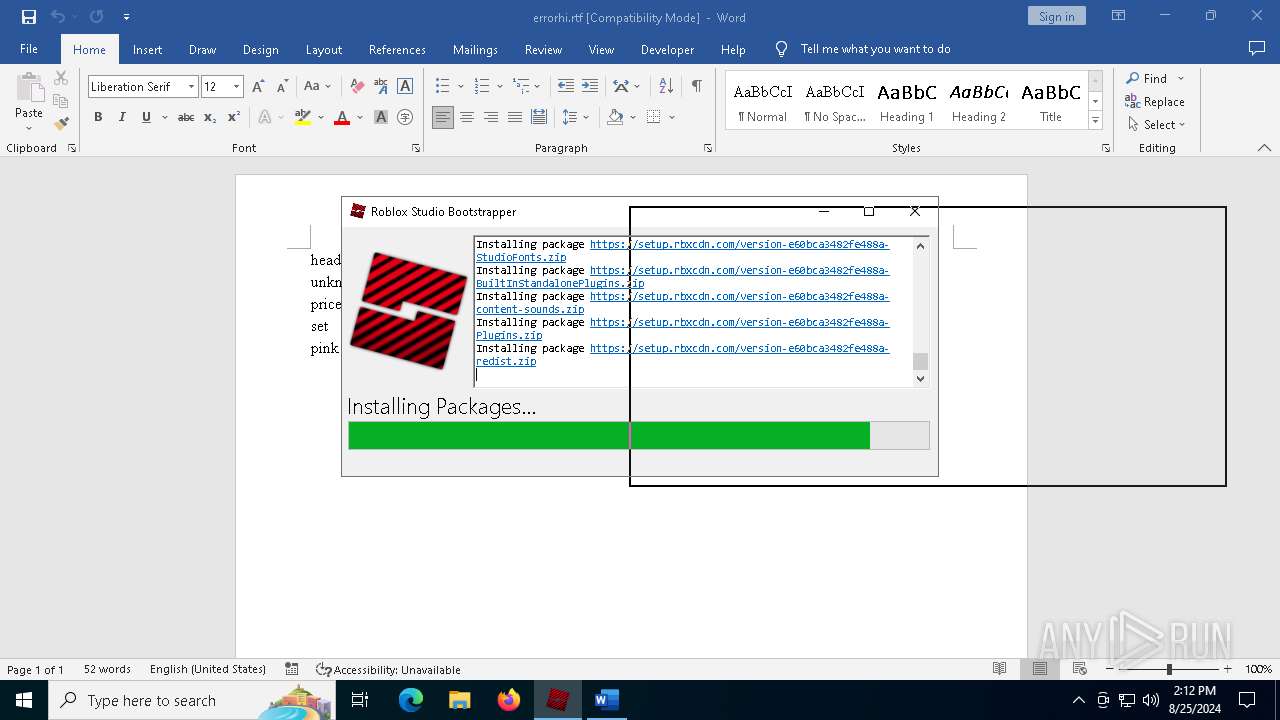Viewport: 1280px width, 720px height.
Task: Open File Explorer from the taskbar
Action: tap(460, 700)
